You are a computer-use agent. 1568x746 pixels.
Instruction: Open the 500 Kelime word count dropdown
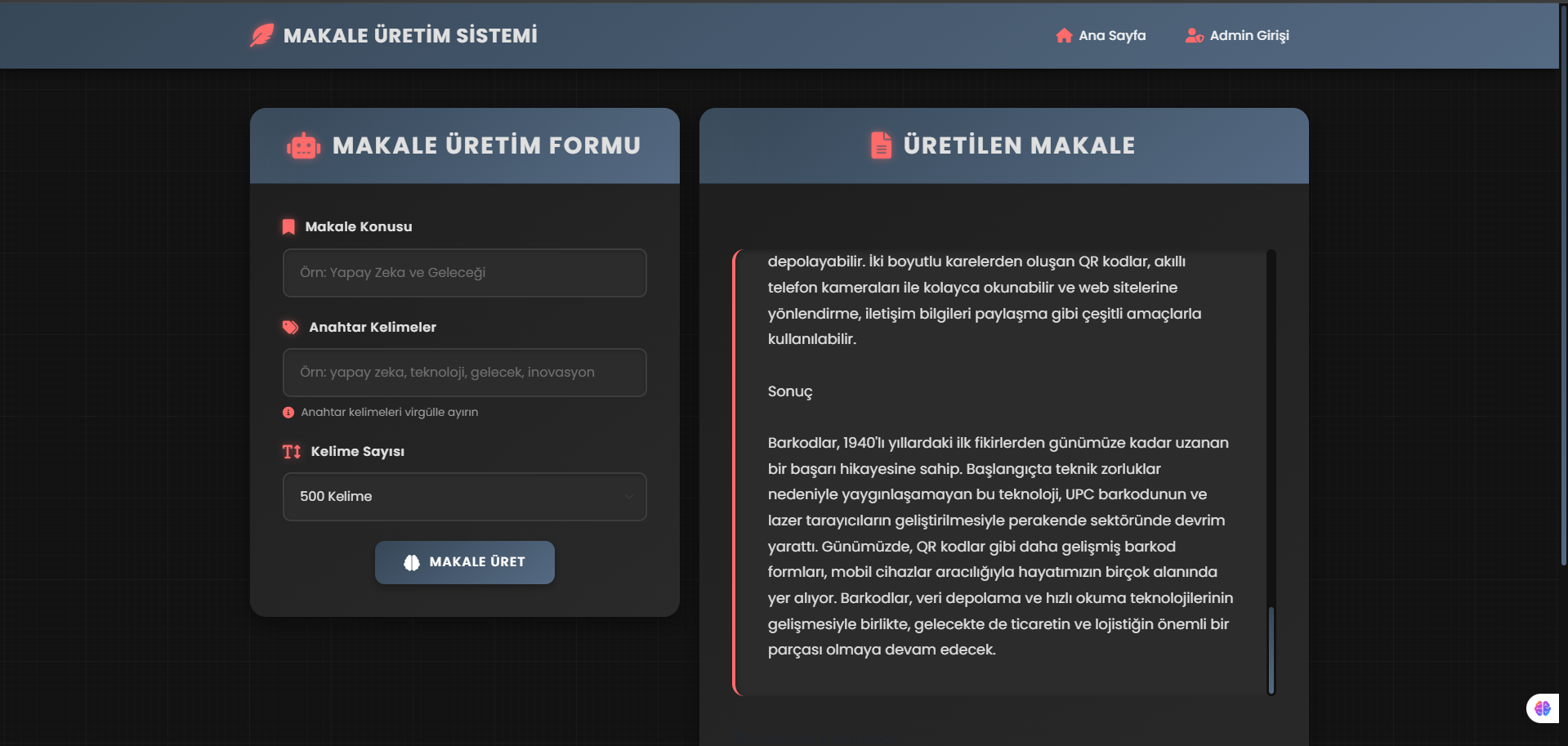(x=464, y=496)
